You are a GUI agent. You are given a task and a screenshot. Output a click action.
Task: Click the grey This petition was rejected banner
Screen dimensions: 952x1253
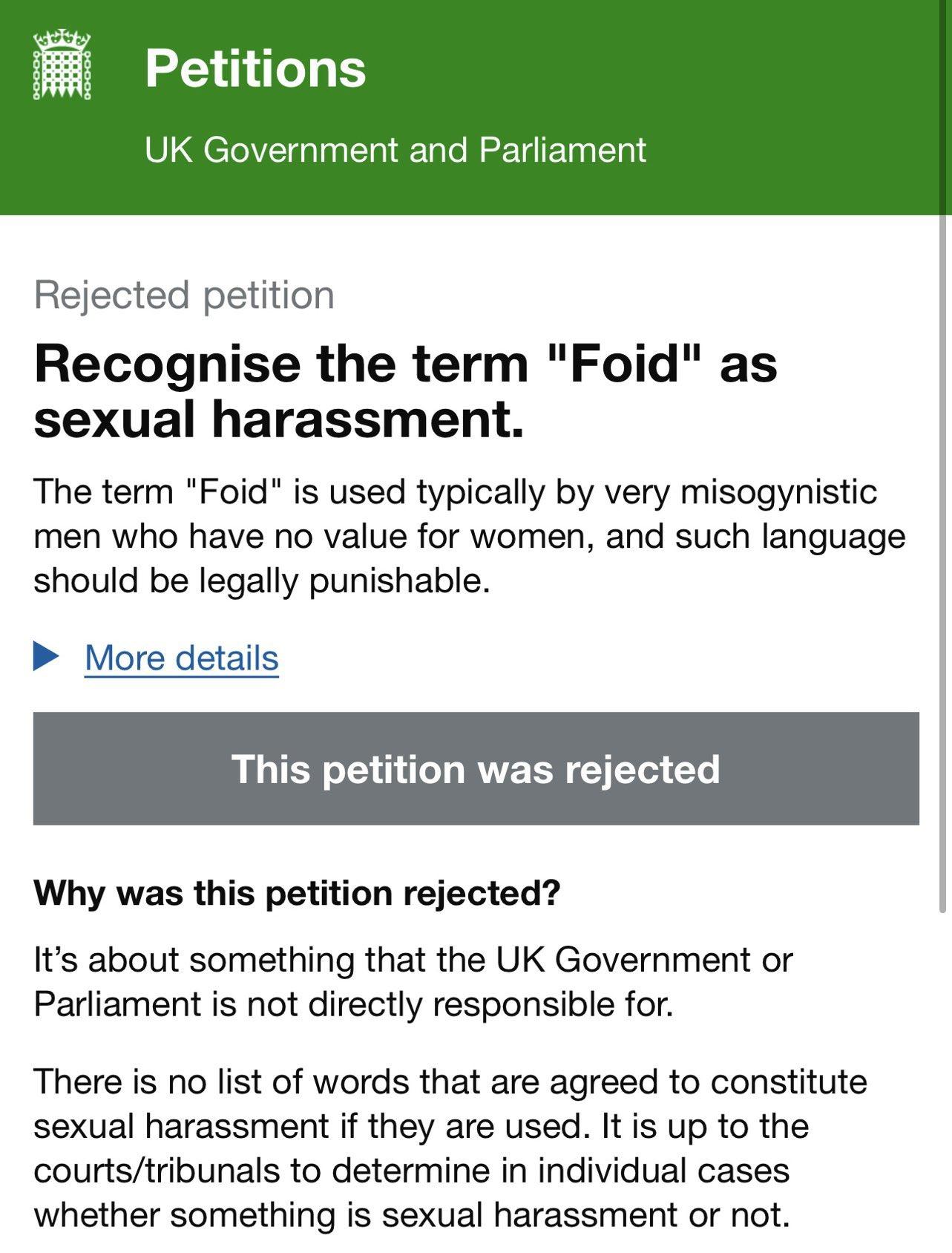tap(476, 768)
